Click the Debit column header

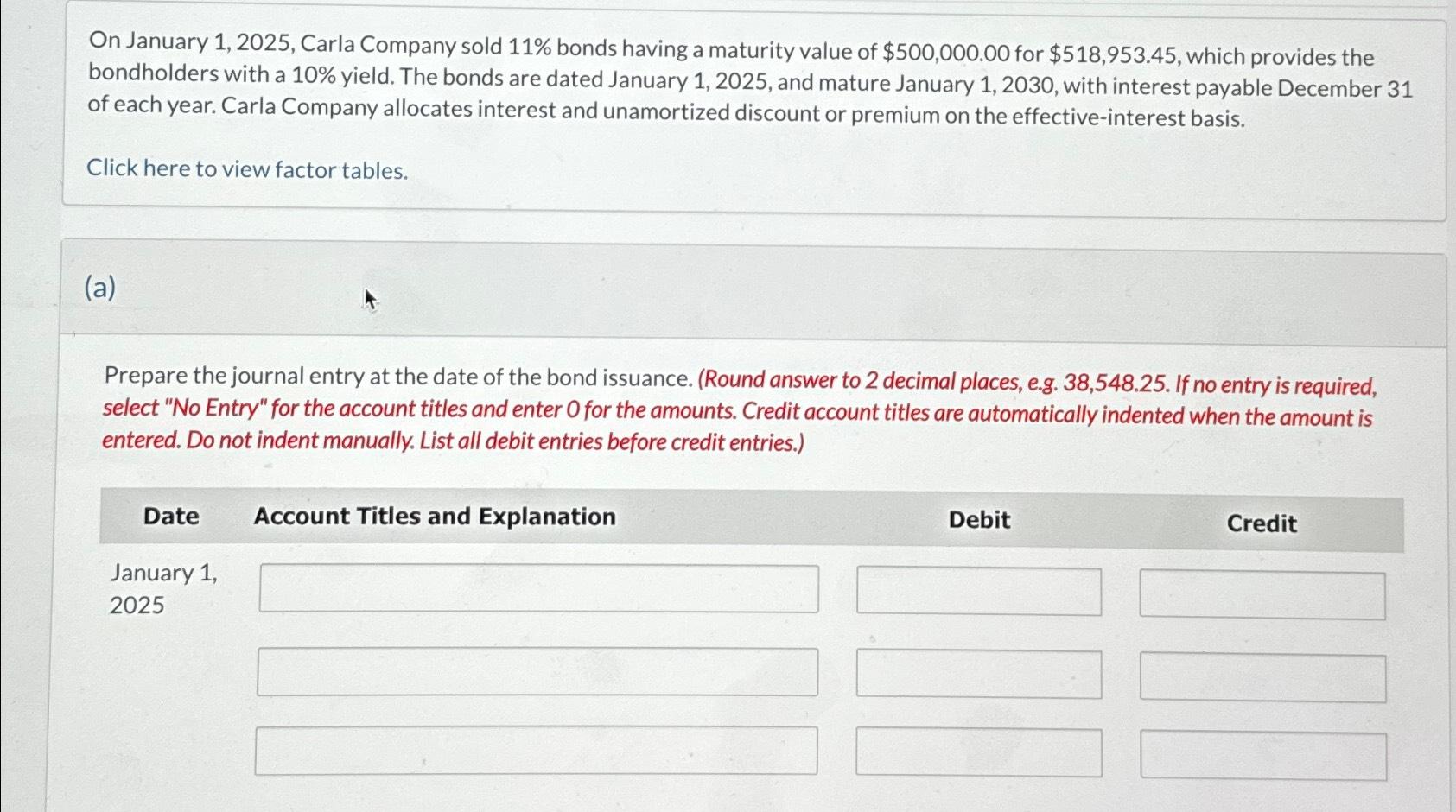[x=979, y=519]
